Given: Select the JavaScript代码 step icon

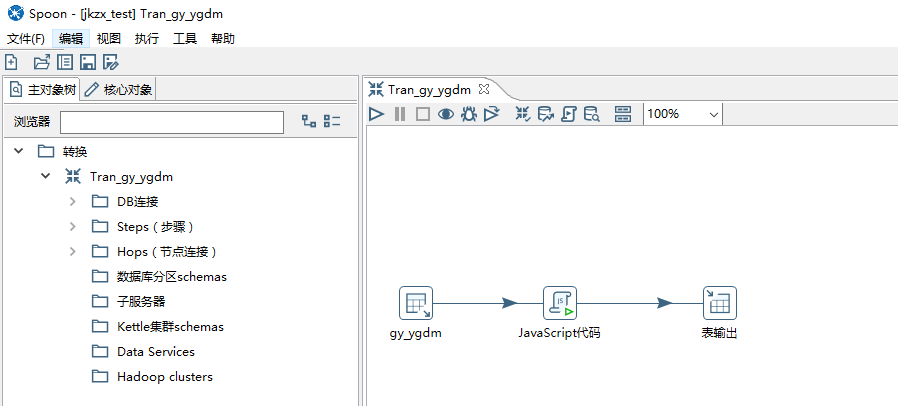Looking at the screenshot, I should click(560, 303).
